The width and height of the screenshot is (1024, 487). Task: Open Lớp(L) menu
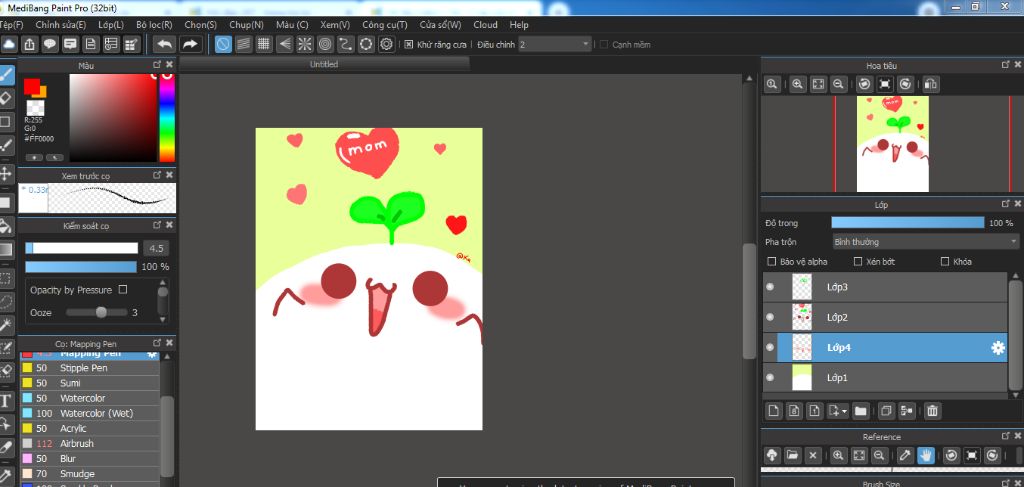click(x=111, y=25)
